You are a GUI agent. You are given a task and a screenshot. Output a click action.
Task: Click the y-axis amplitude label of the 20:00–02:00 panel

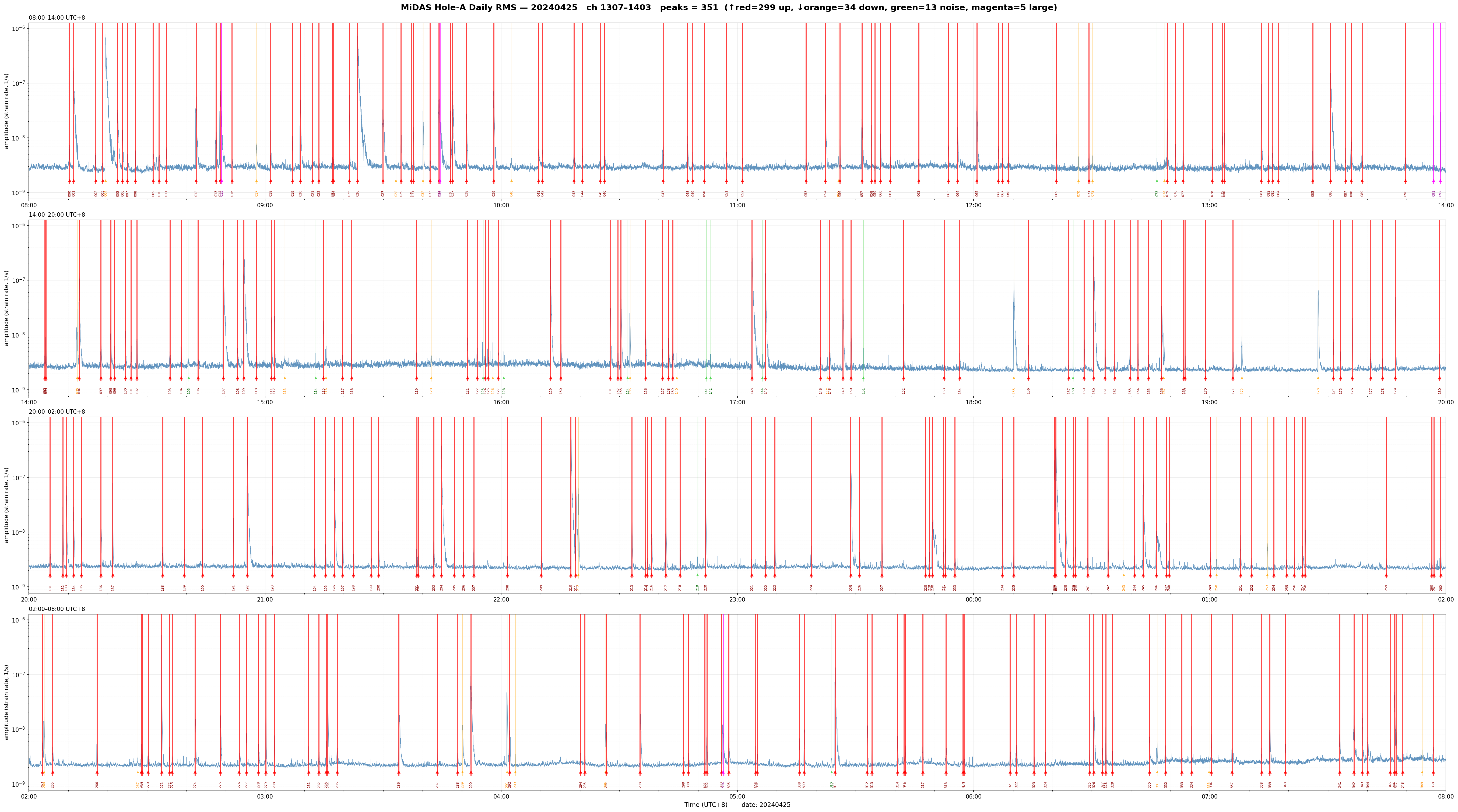coord(7,505)
